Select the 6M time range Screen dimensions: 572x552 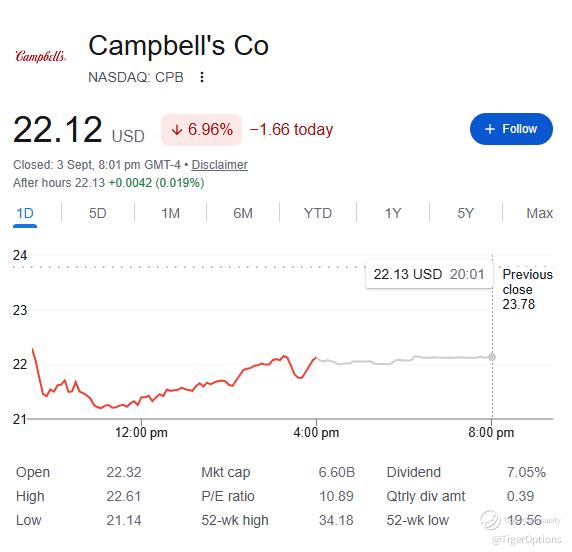243,213
